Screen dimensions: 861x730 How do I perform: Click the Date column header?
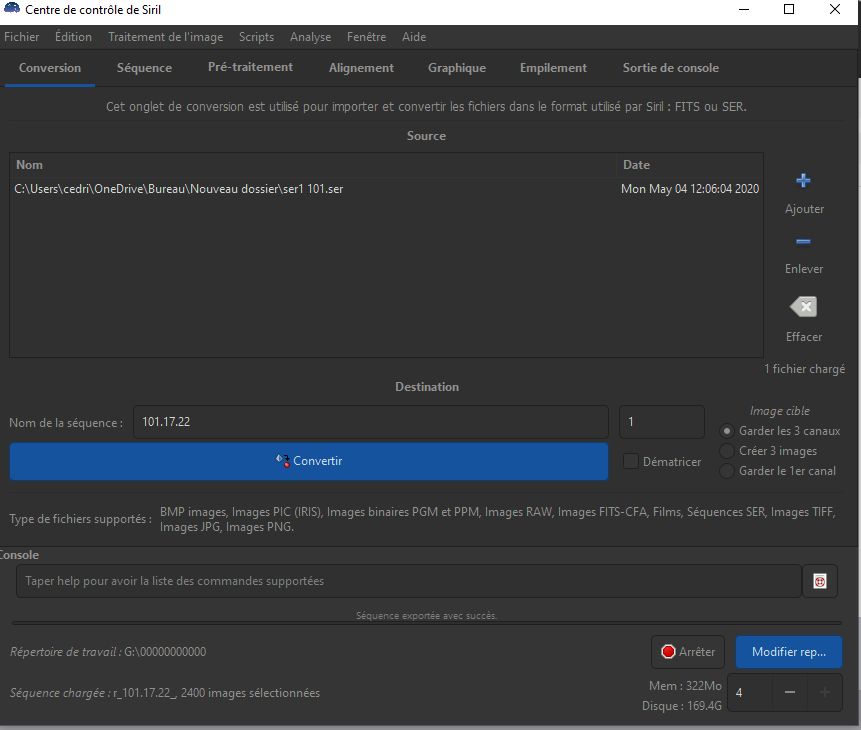tap(690, 165)
